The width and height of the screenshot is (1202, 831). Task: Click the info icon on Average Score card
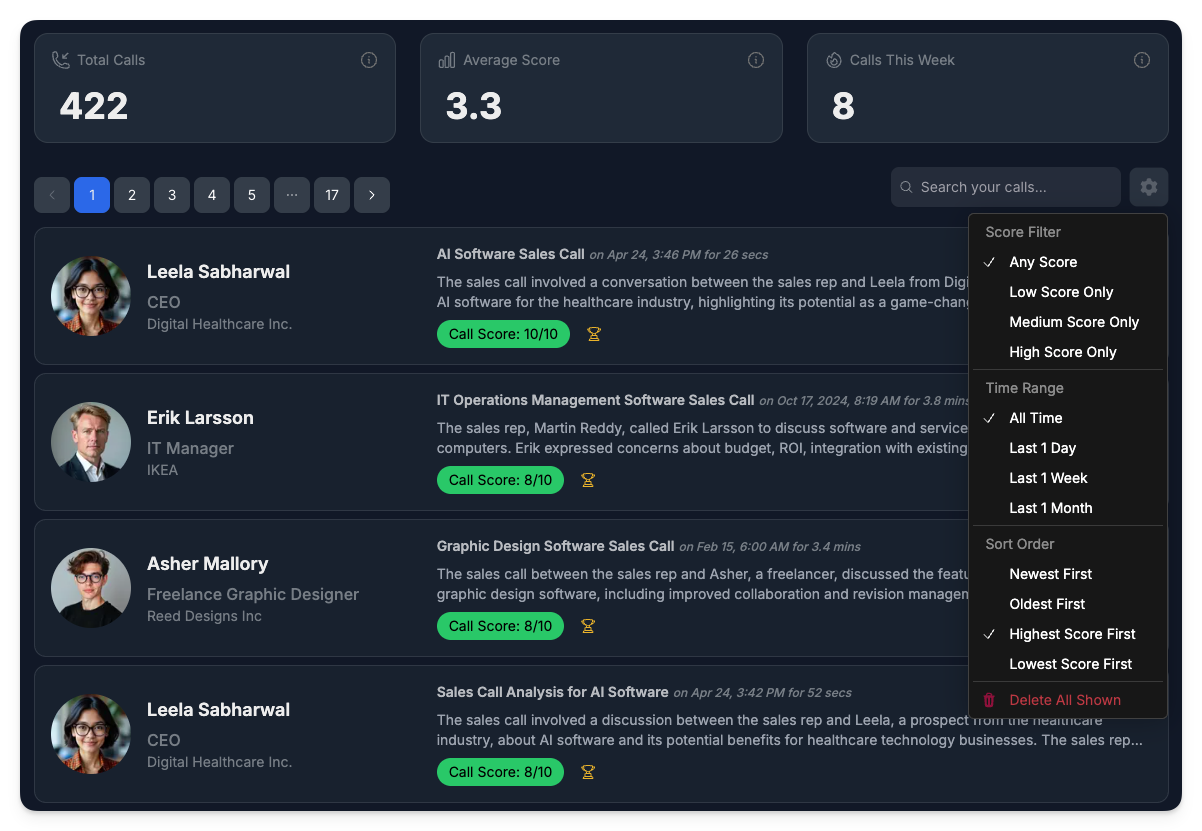(x=756, y=60)
